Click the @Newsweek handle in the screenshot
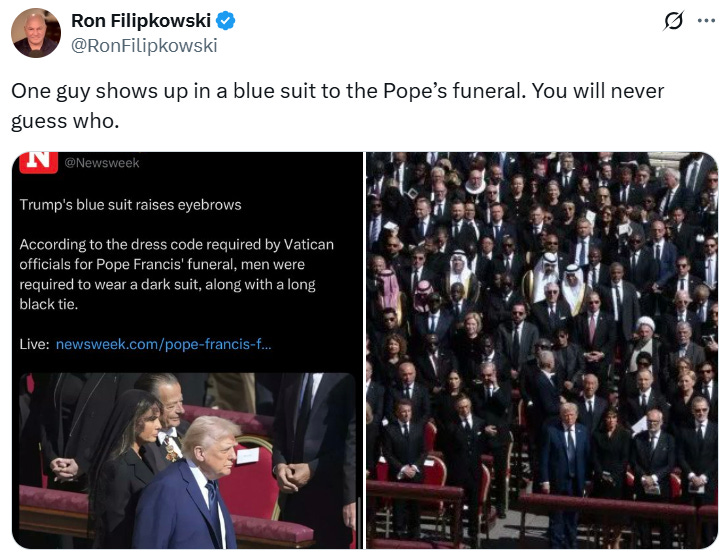Viewport: 726px width, 552px height. [x=102, y=163]
